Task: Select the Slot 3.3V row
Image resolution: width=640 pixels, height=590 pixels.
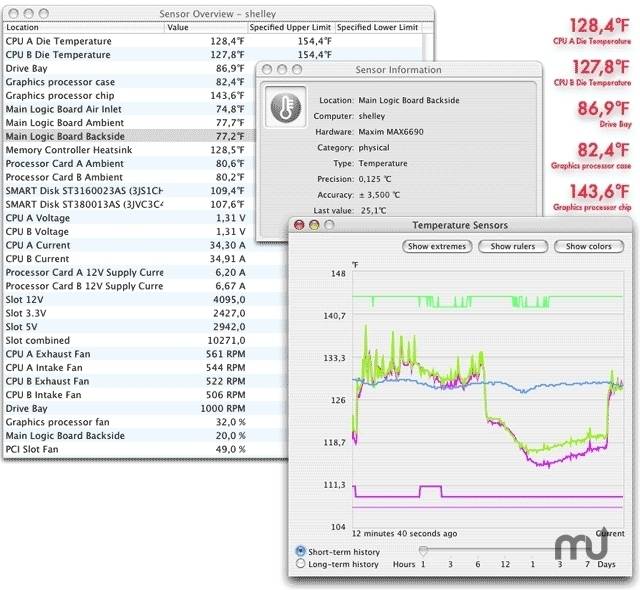Action: click(x=145, y=313)
